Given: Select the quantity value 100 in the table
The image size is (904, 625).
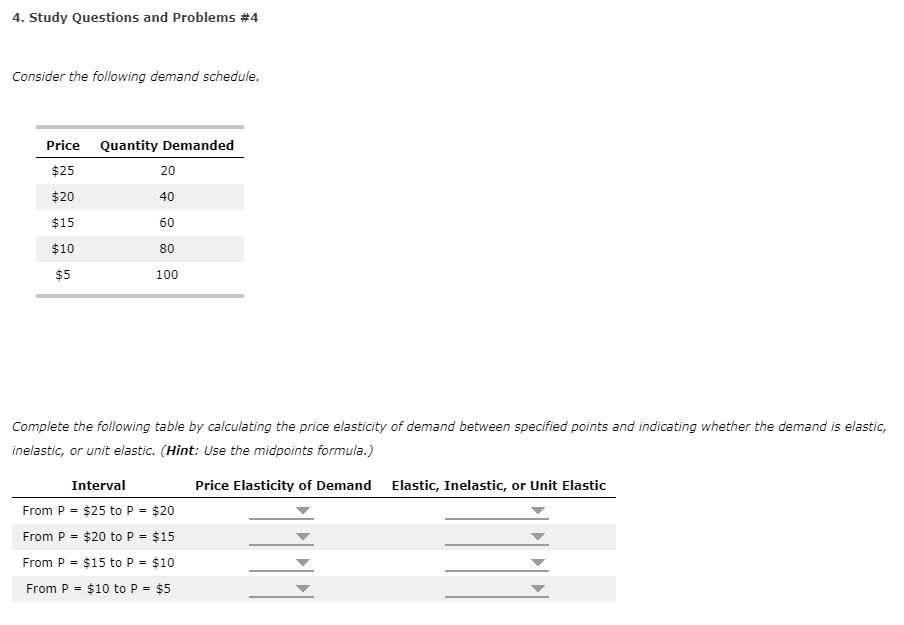Looking at the screenshot, I should 166,274.
